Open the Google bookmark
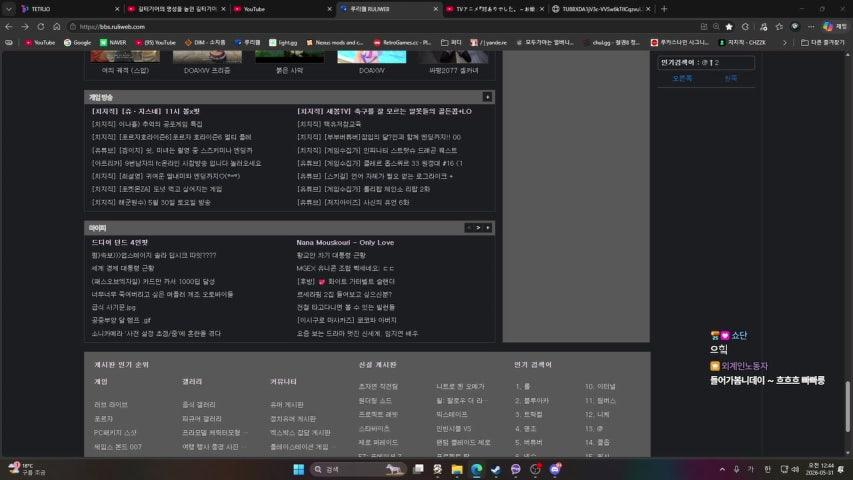Screen dimensions: 853x480 tap(77, 42)
